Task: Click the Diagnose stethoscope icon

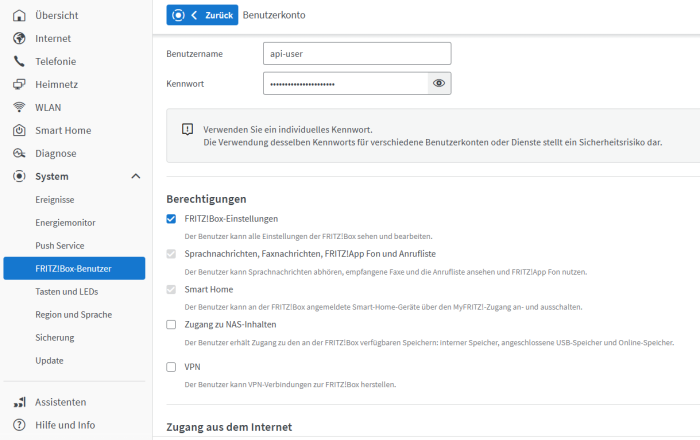Action: click(18, 153)
